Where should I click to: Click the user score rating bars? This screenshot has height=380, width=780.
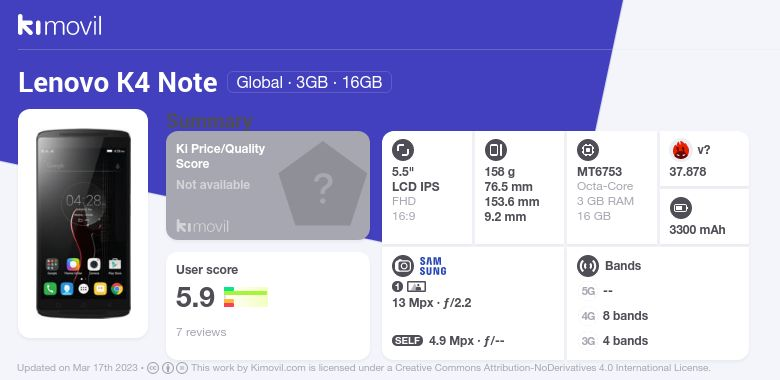click(246, 297)
